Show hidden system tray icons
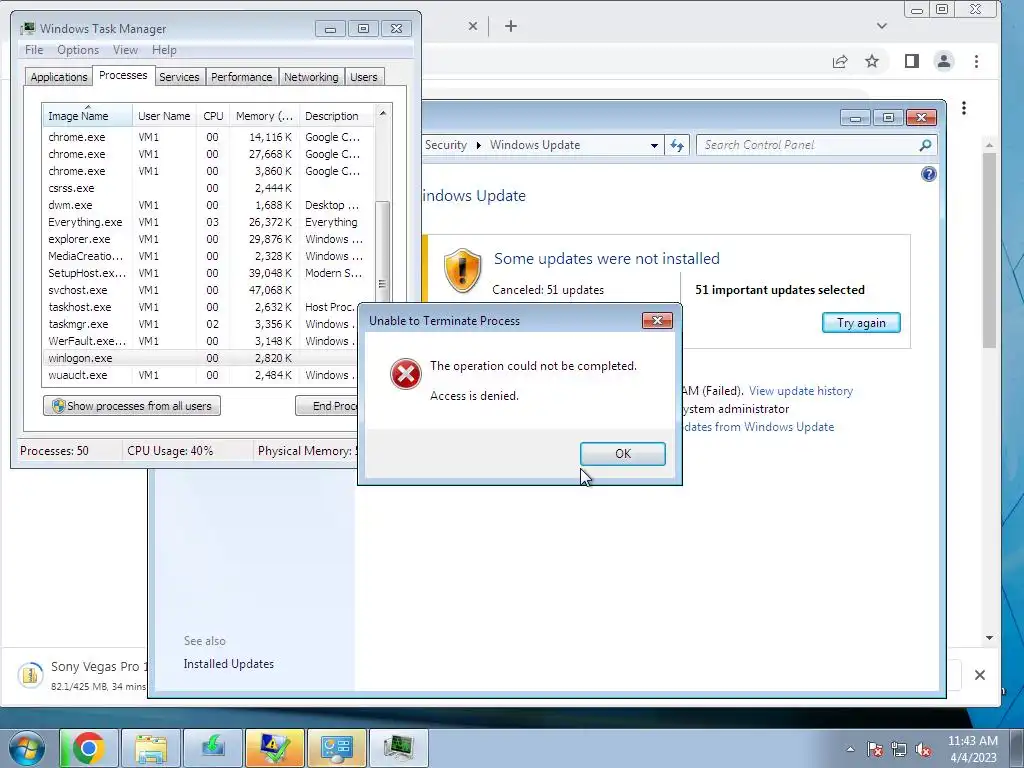This screenshot has height=768, width=1024. (x=850, y=749)
